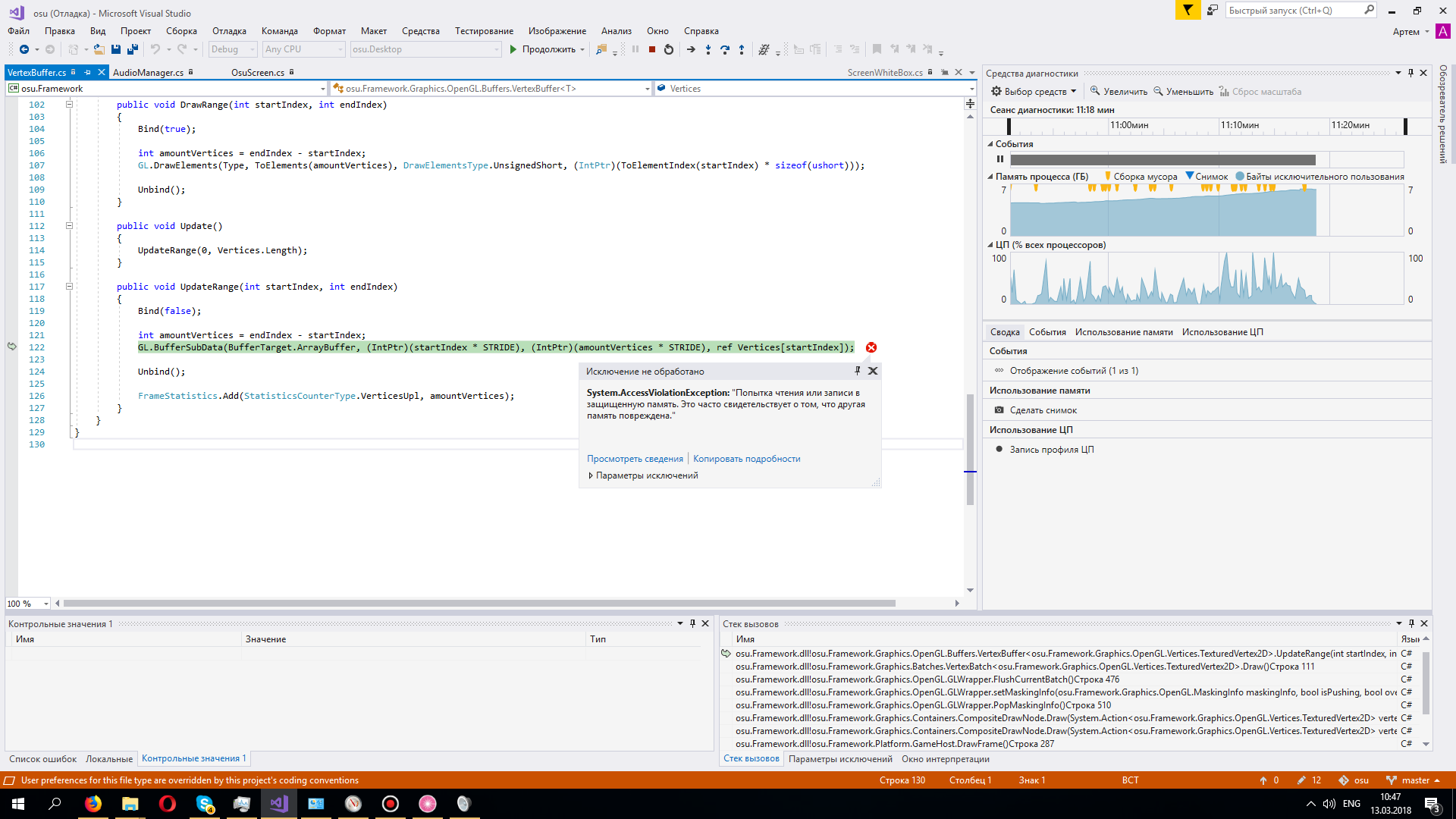Image resolution: width=1456 pixels, height=819 pixels.
Task: Click the Step Over icon
Action: tap(725, 49)
